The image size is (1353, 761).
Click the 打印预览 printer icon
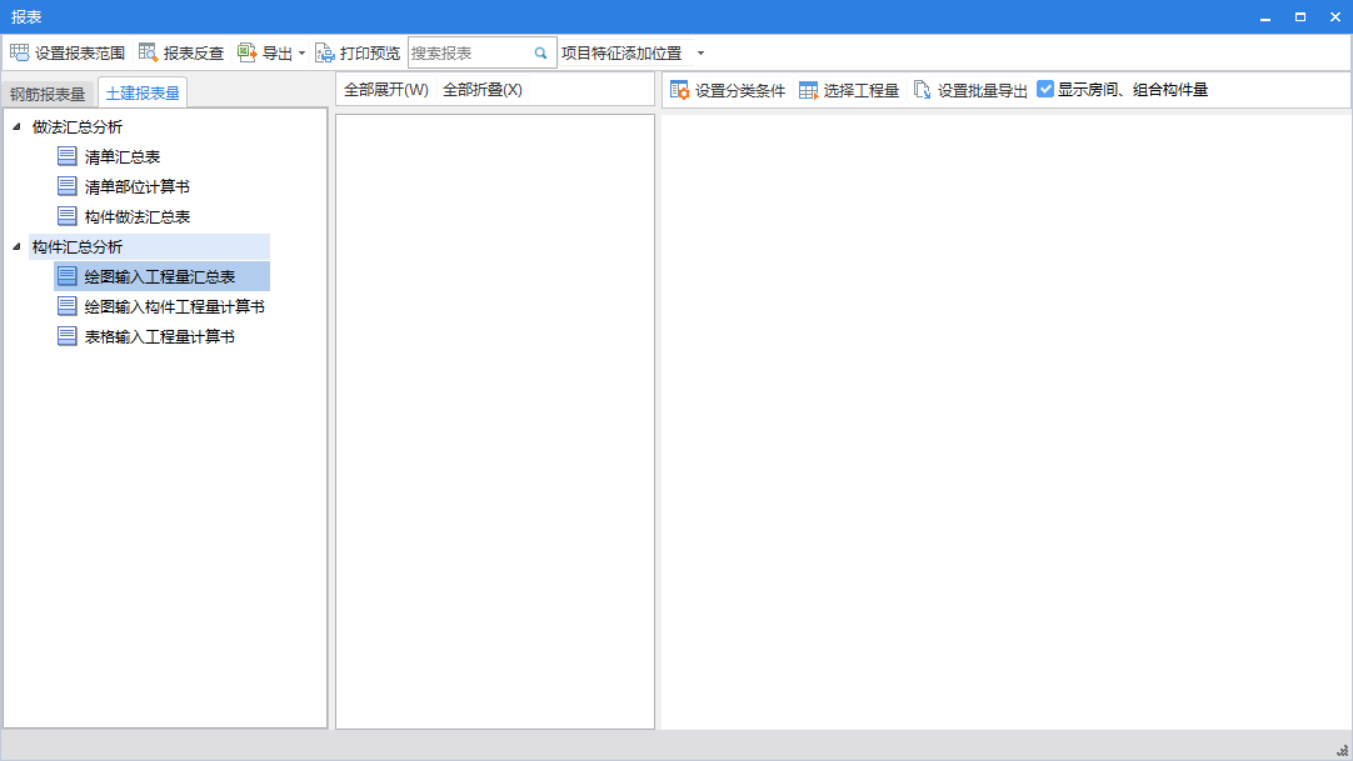tap(325, 53)
